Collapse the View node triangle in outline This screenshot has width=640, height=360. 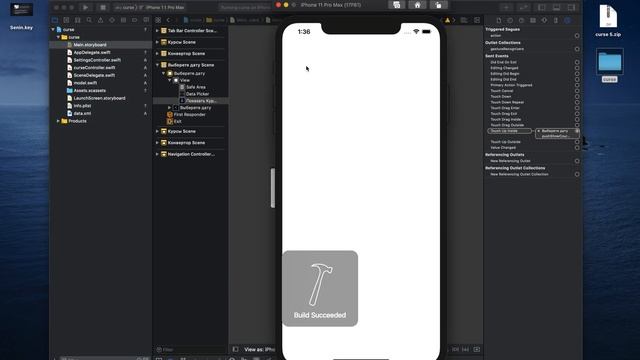[169, 80]
